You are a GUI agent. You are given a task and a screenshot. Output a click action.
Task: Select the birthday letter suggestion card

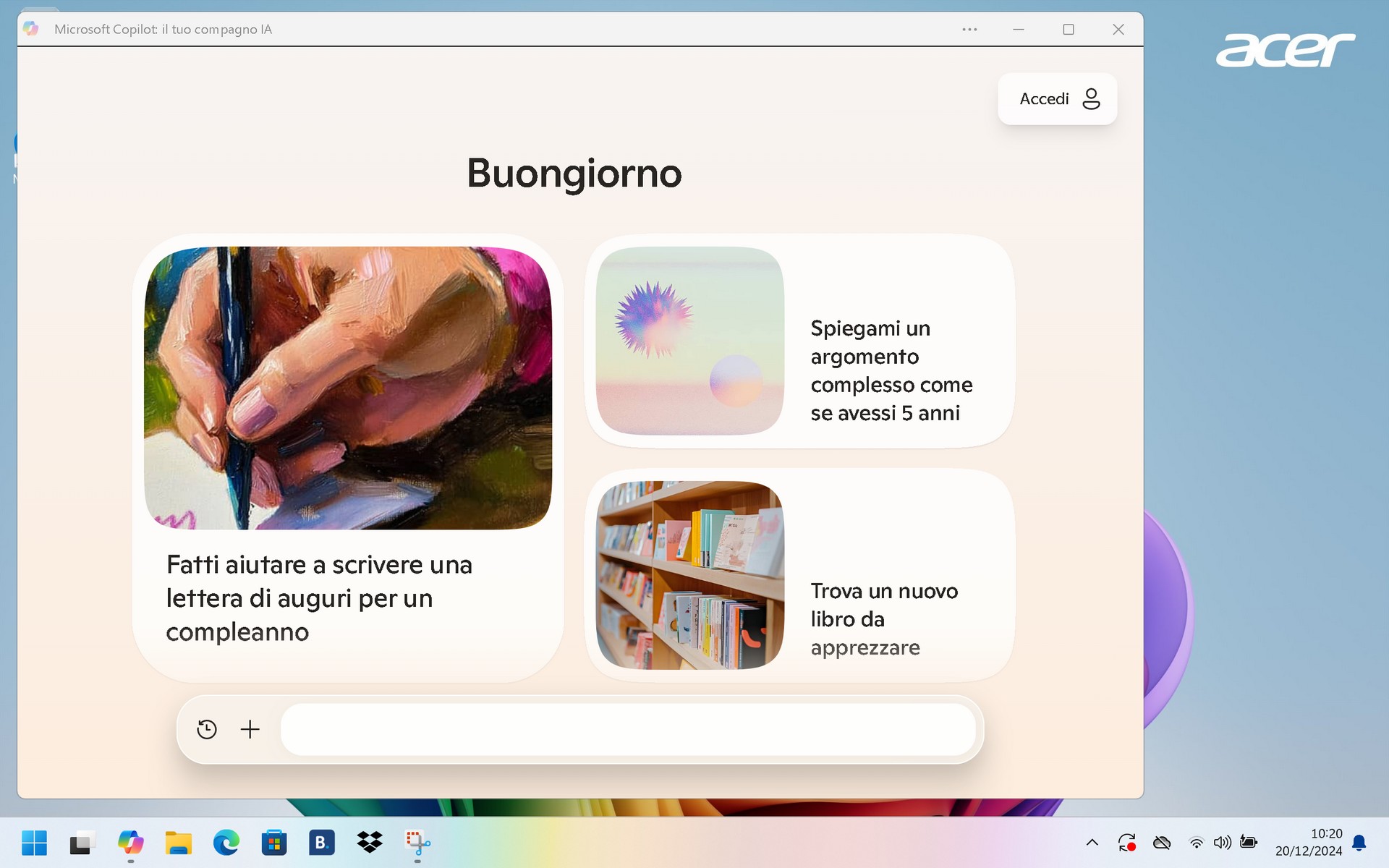(319, 597)
